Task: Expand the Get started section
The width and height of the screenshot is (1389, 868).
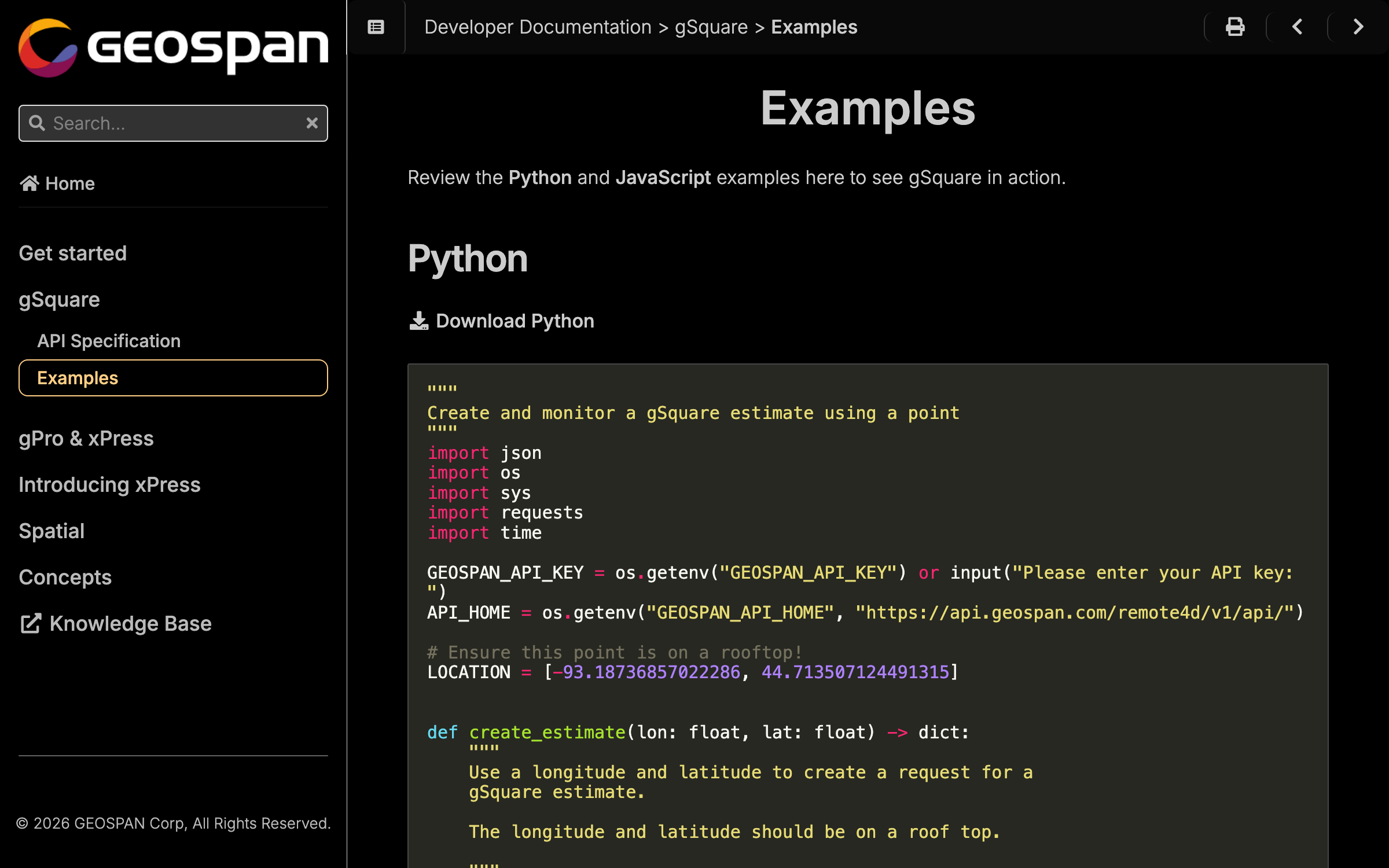Action: [73, 253]
